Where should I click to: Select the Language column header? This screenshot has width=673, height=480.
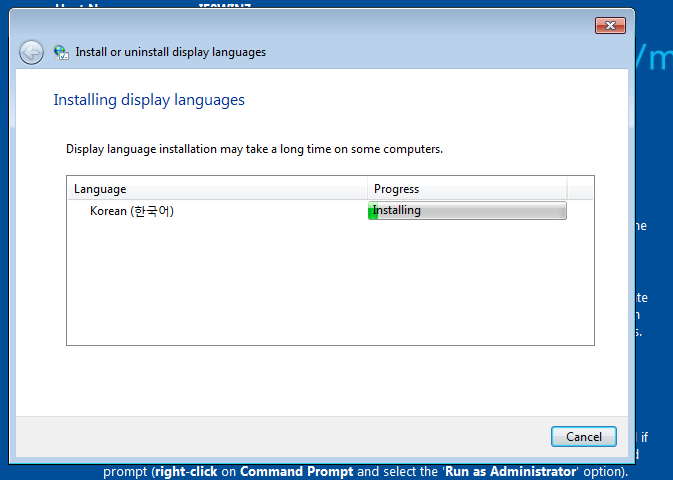(x=217, y=189)
